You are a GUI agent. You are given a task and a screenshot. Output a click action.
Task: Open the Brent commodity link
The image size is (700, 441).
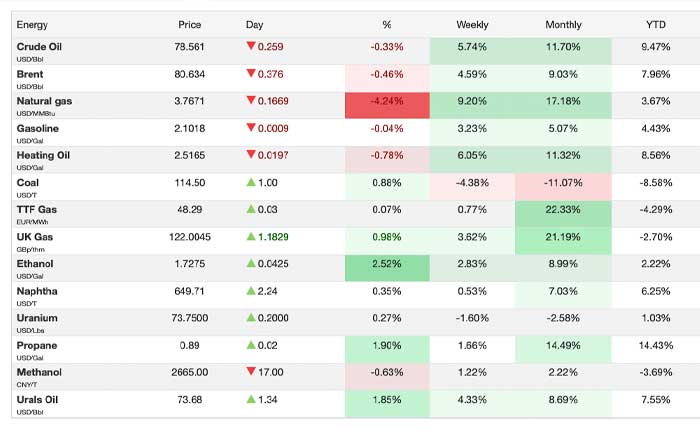click(x=30, y=74)
